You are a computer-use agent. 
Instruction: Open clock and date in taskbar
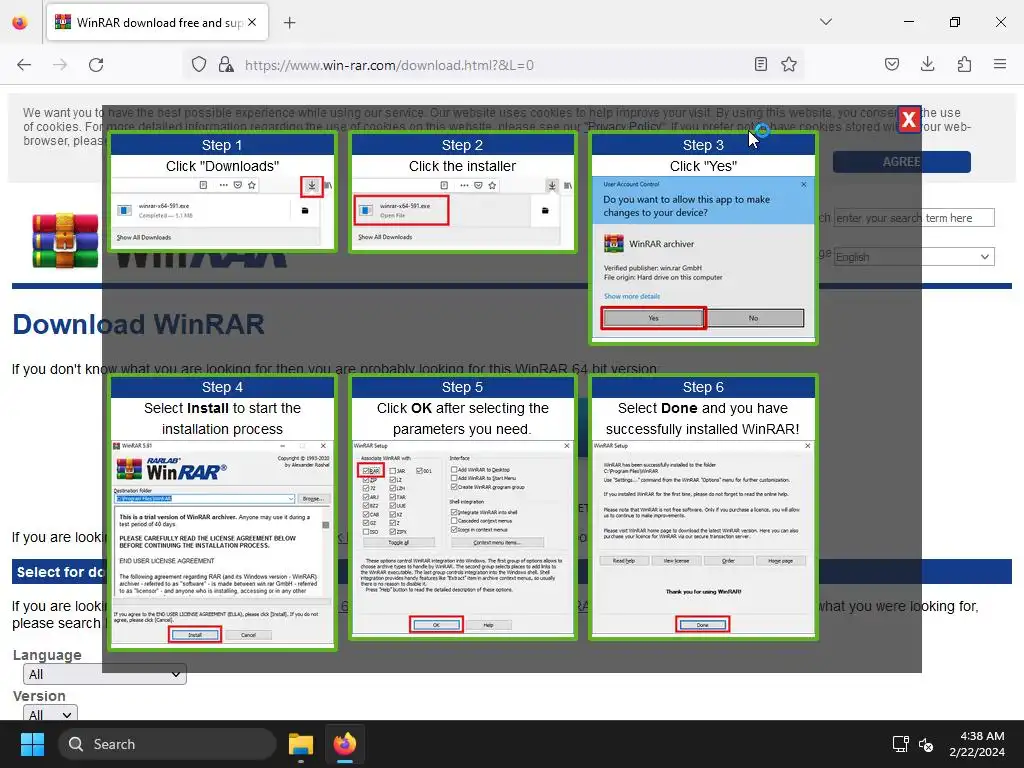coord(977,744)
